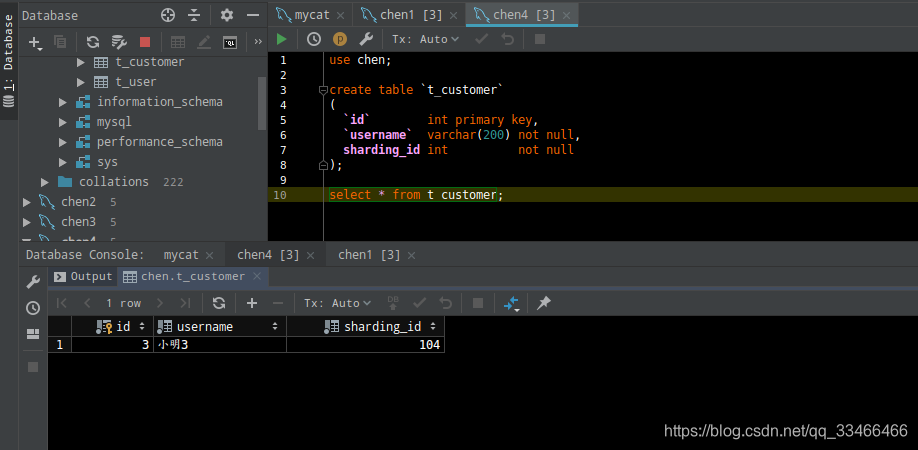Expand t_user table node
Image resolution: width=918 pixels, height=450 pixels.
point(81,82)
